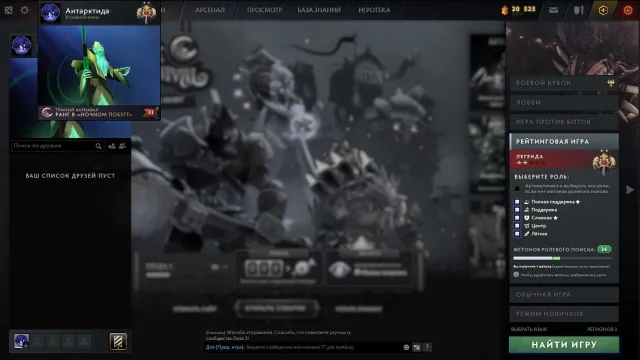Click the role queue tokens progress bar
This screenshot has height=360, width=640.
[x=563, y=258]
